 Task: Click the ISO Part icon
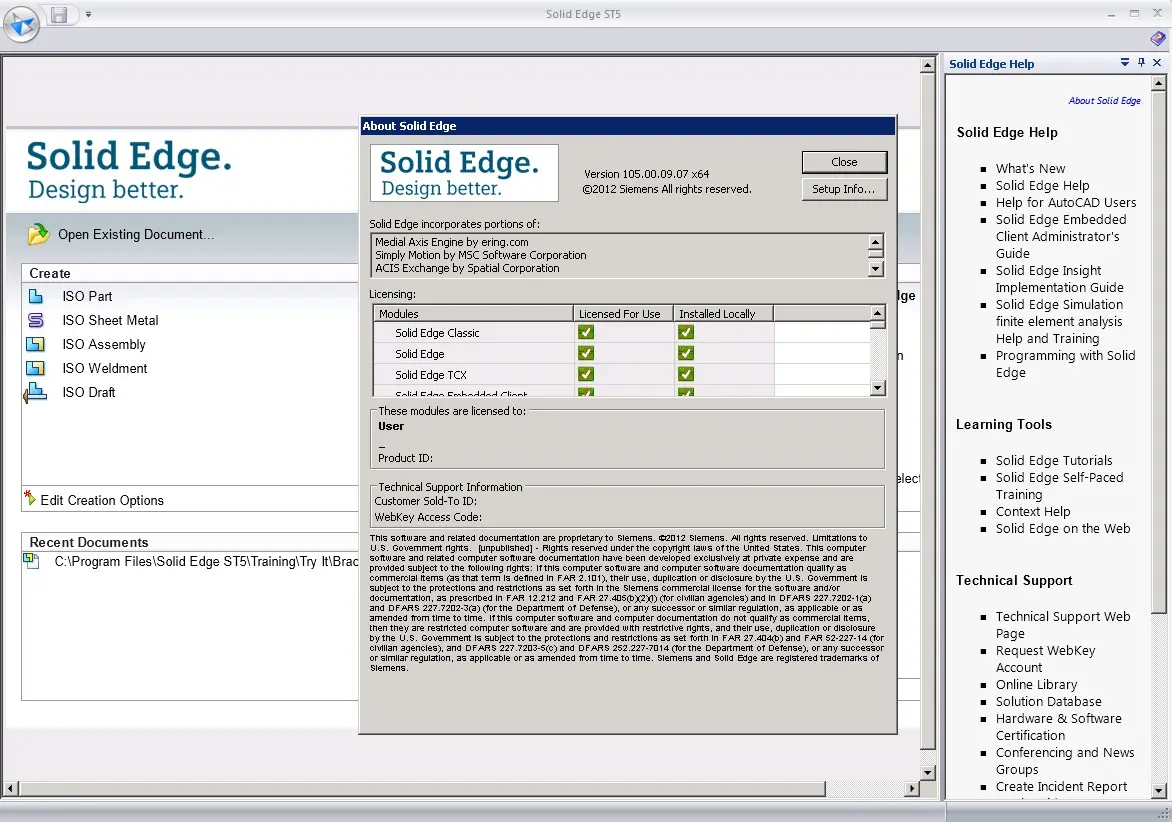(35, 297)
